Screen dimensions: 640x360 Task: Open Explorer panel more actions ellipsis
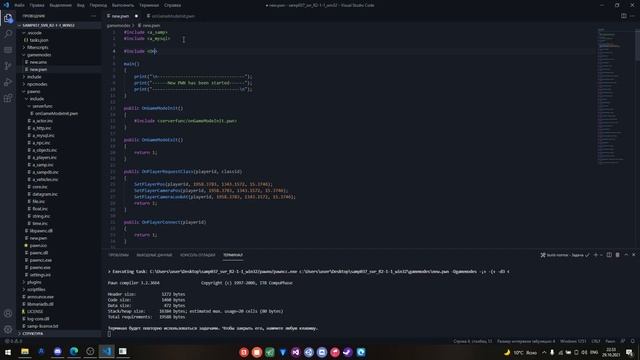pyautogui.click(x=93, y=16)
